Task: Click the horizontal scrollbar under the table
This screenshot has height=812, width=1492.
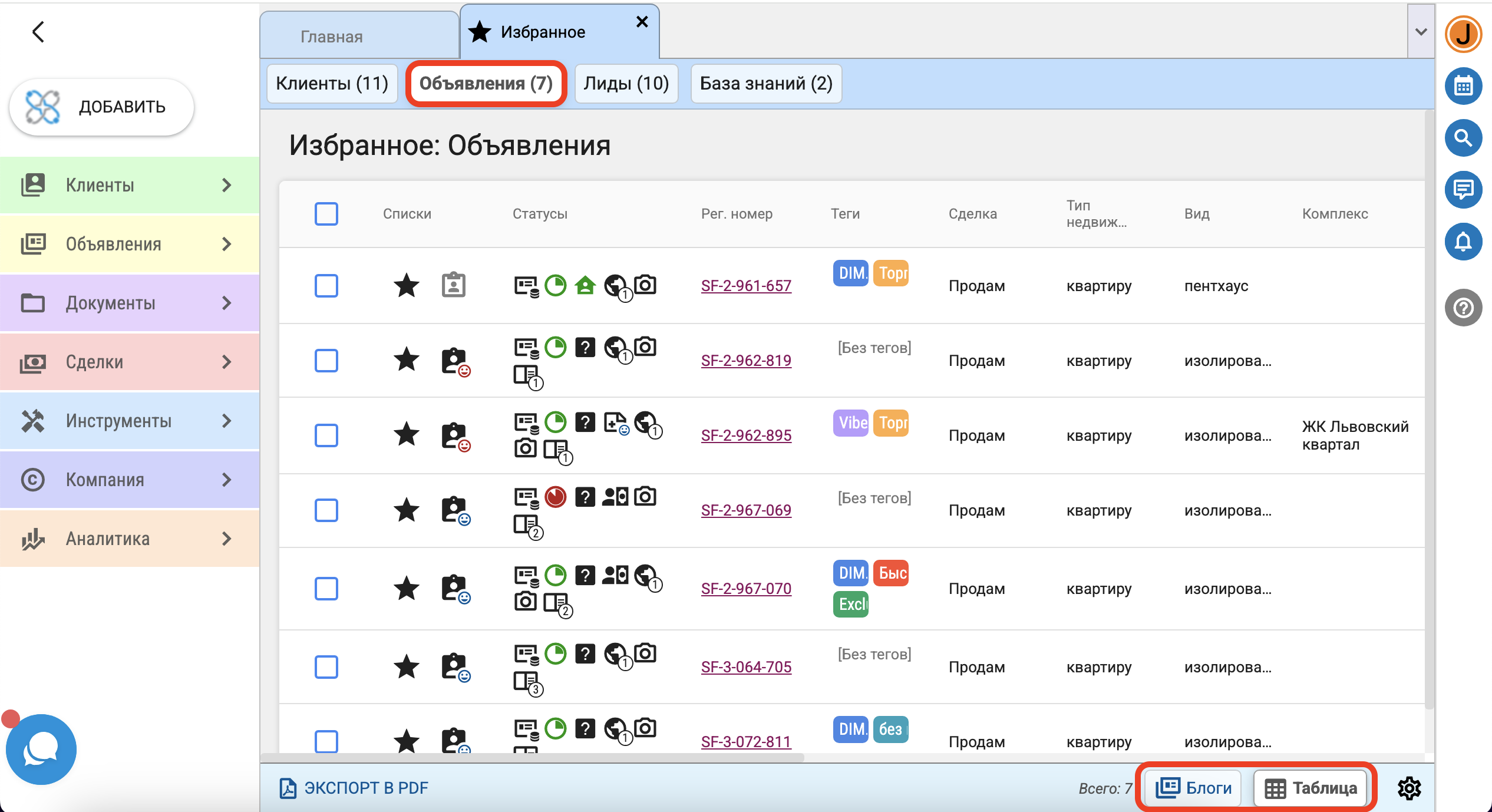Action: click(x=533, y=757)
